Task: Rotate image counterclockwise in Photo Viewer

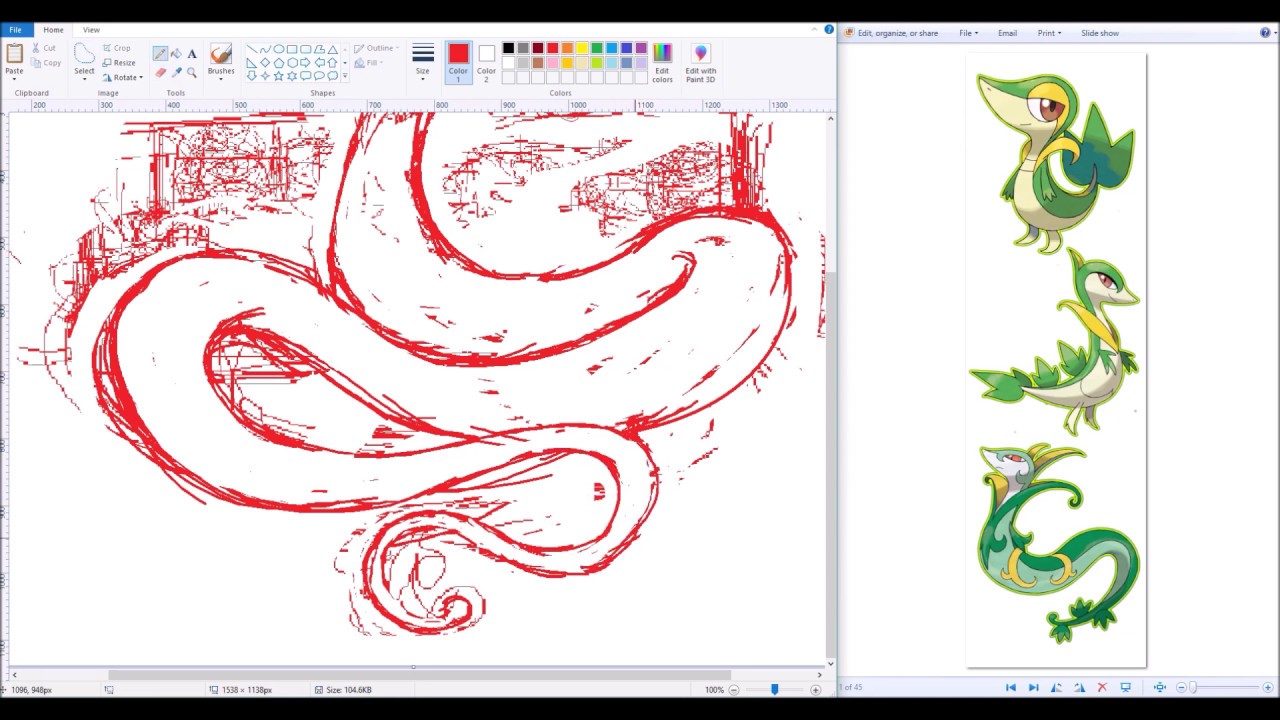Action: tap(1057, 687)
